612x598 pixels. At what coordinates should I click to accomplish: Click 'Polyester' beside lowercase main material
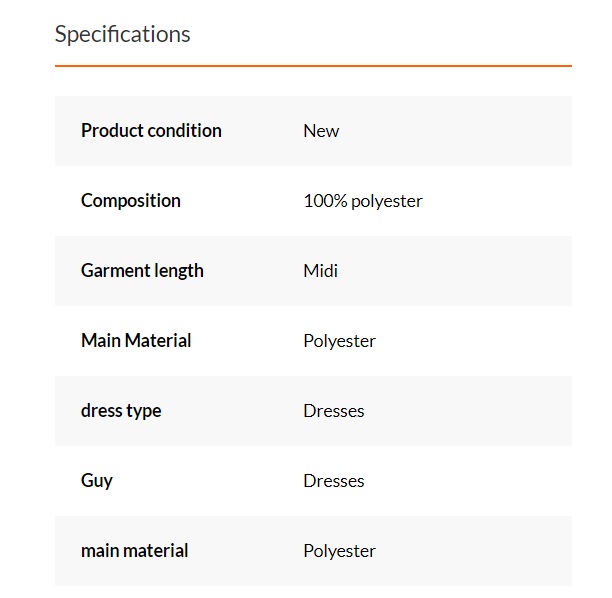point(339,551)
